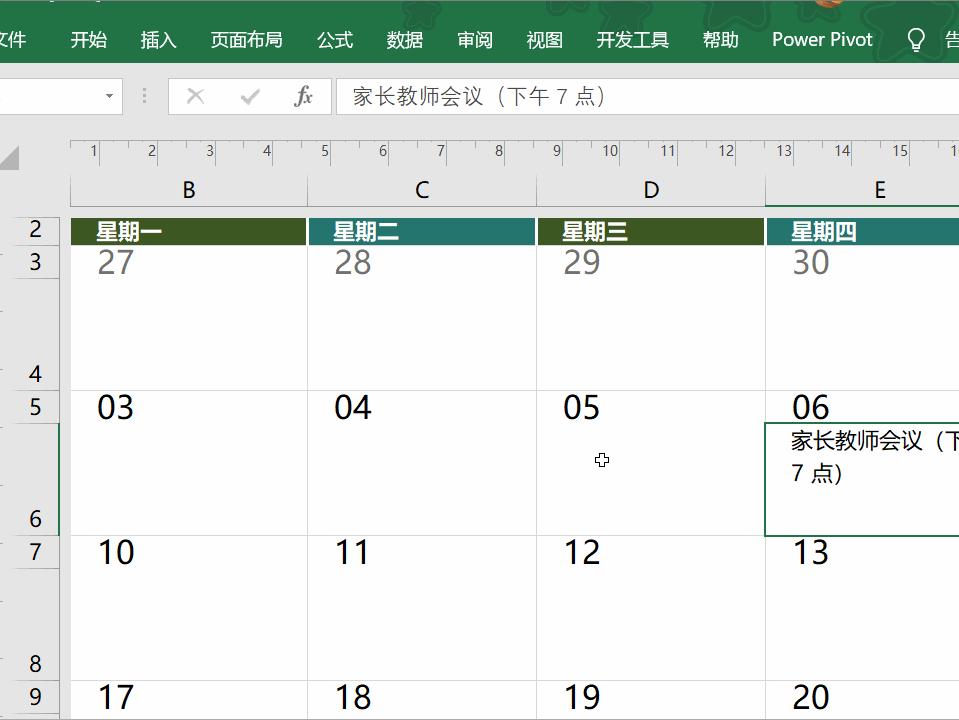This screenshot has width=959, height=720.
Task: Select the 审阅 ribbon tab
Action: click(475, 39)
